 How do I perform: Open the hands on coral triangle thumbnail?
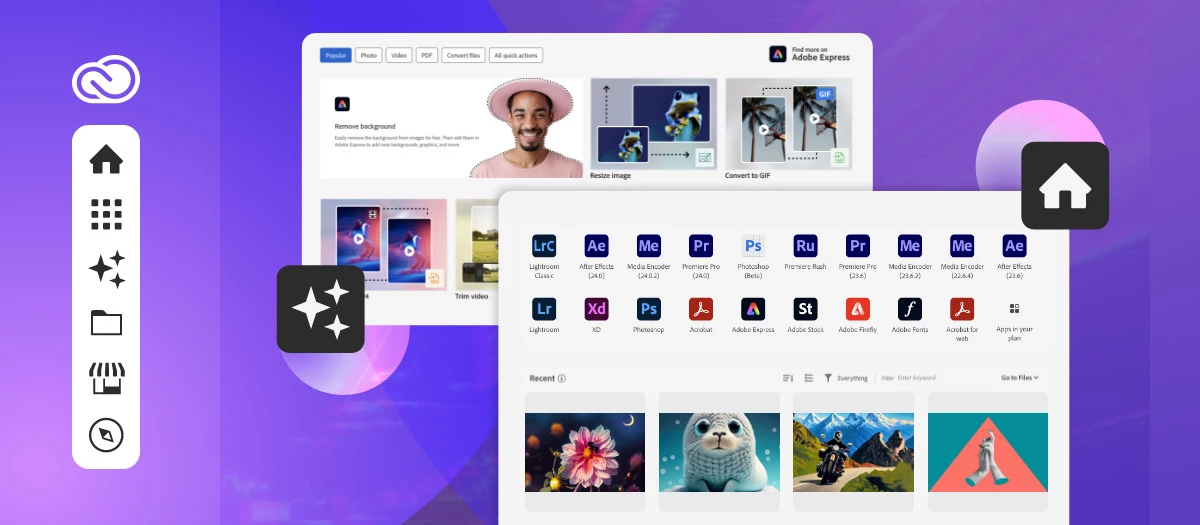(x=988, y=452)
